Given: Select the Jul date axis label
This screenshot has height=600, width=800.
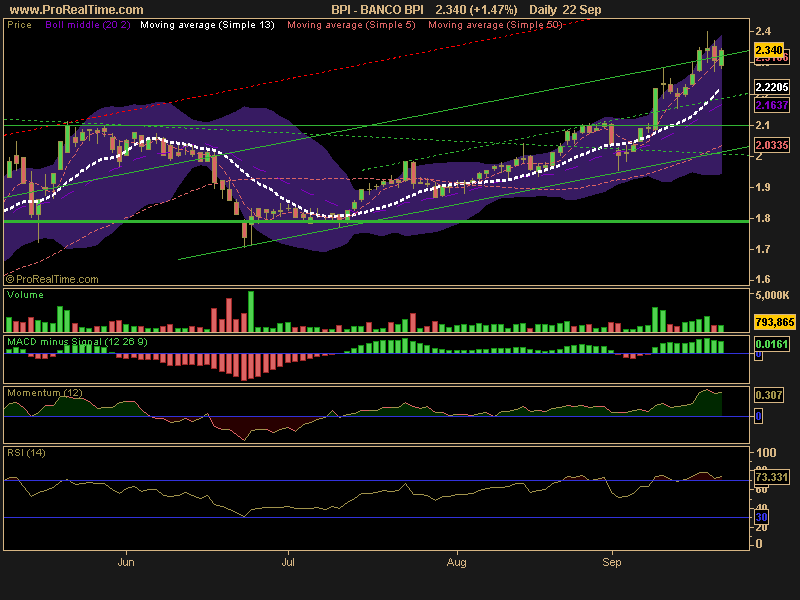Looking at the screenshot, I should tap(288, 562).
